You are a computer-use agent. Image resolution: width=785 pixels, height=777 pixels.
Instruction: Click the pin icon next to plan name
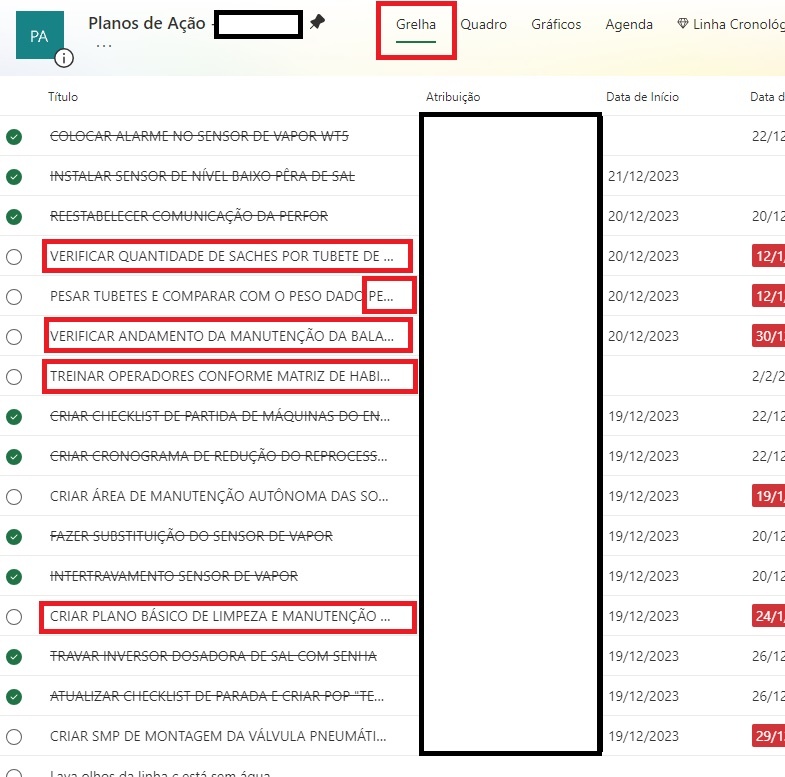pos(317,22)
